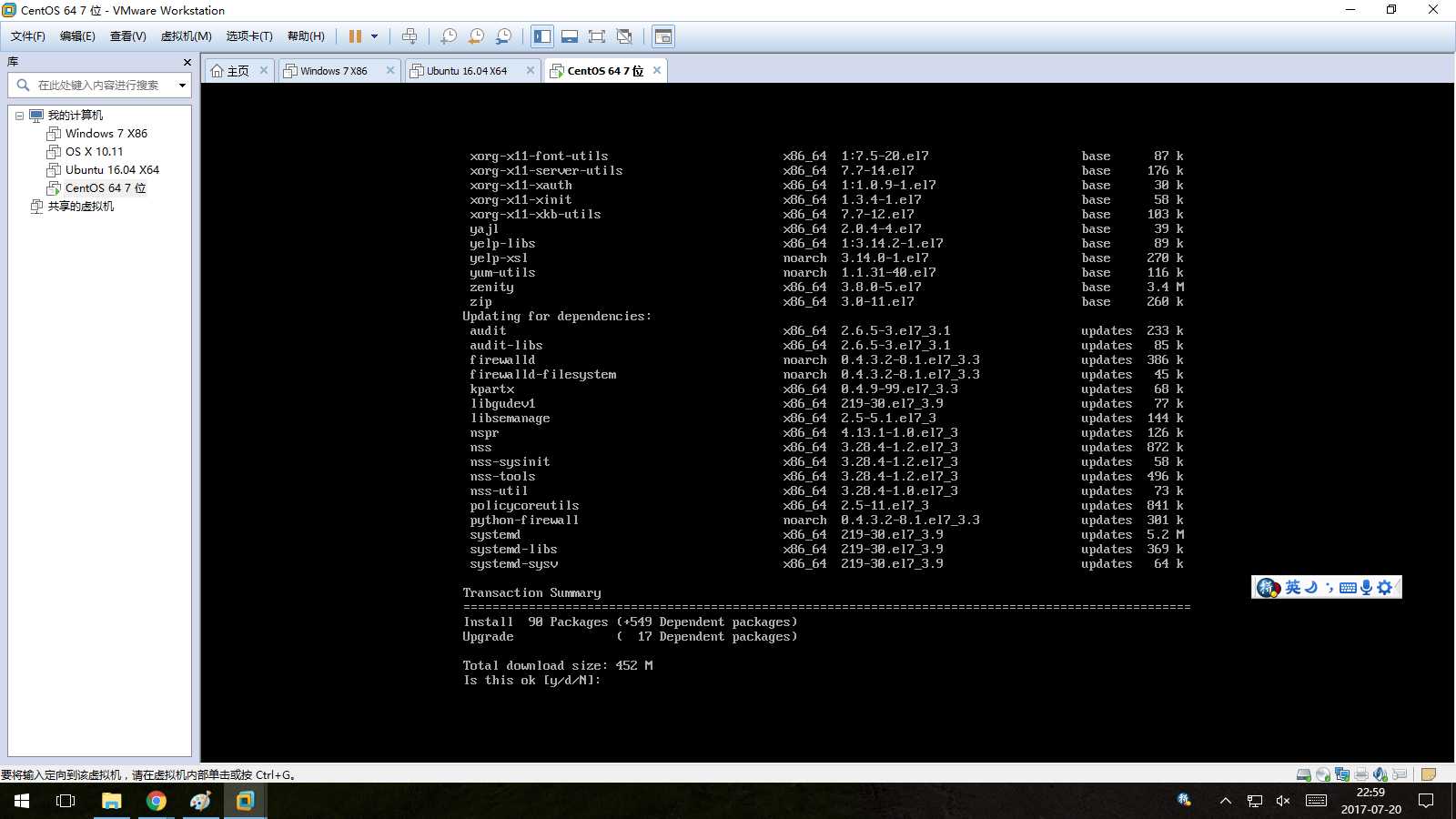This screenshot has height=819, width=1456.
Task: Collapse the 我的计算机 tree node
Action: pos(19,116)
